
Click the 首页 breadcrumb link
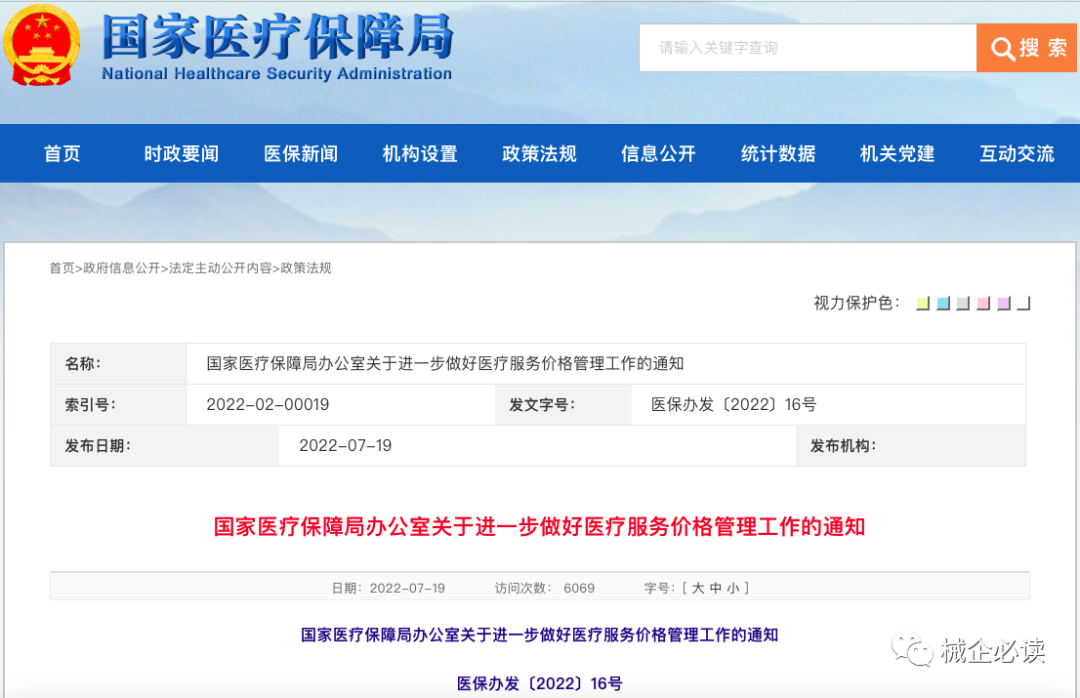[x=61, y=268]
